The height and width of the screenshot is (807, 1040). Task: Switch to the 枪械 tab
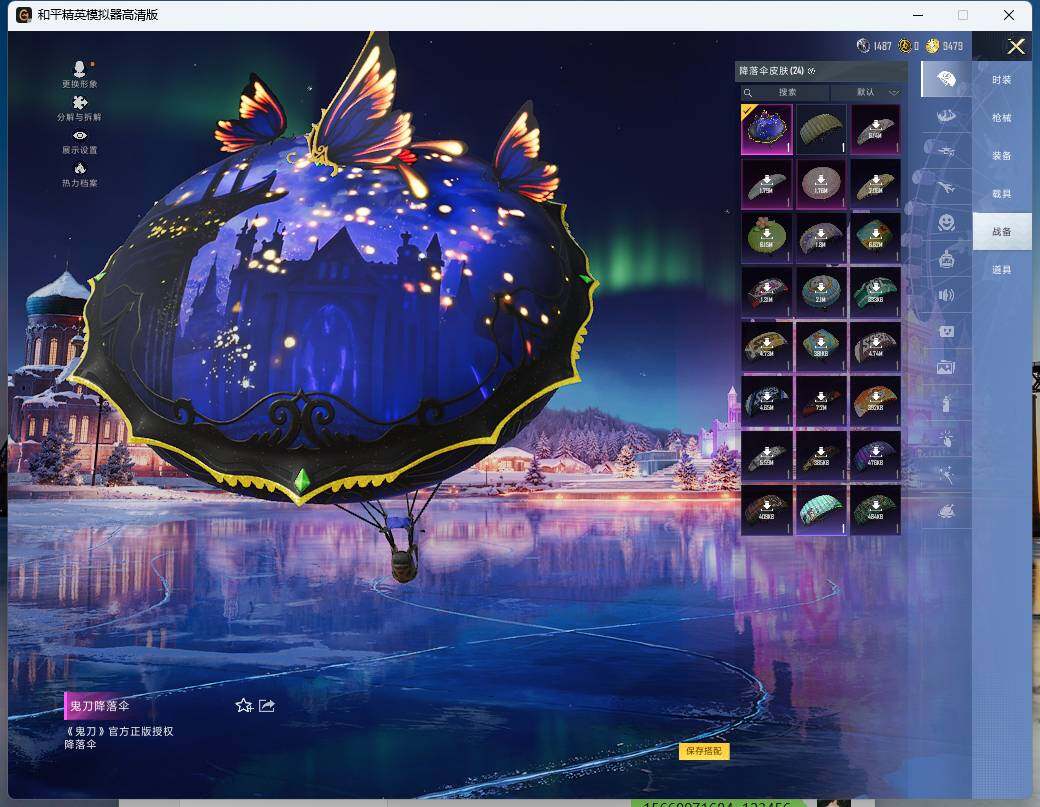point(1002,117)
